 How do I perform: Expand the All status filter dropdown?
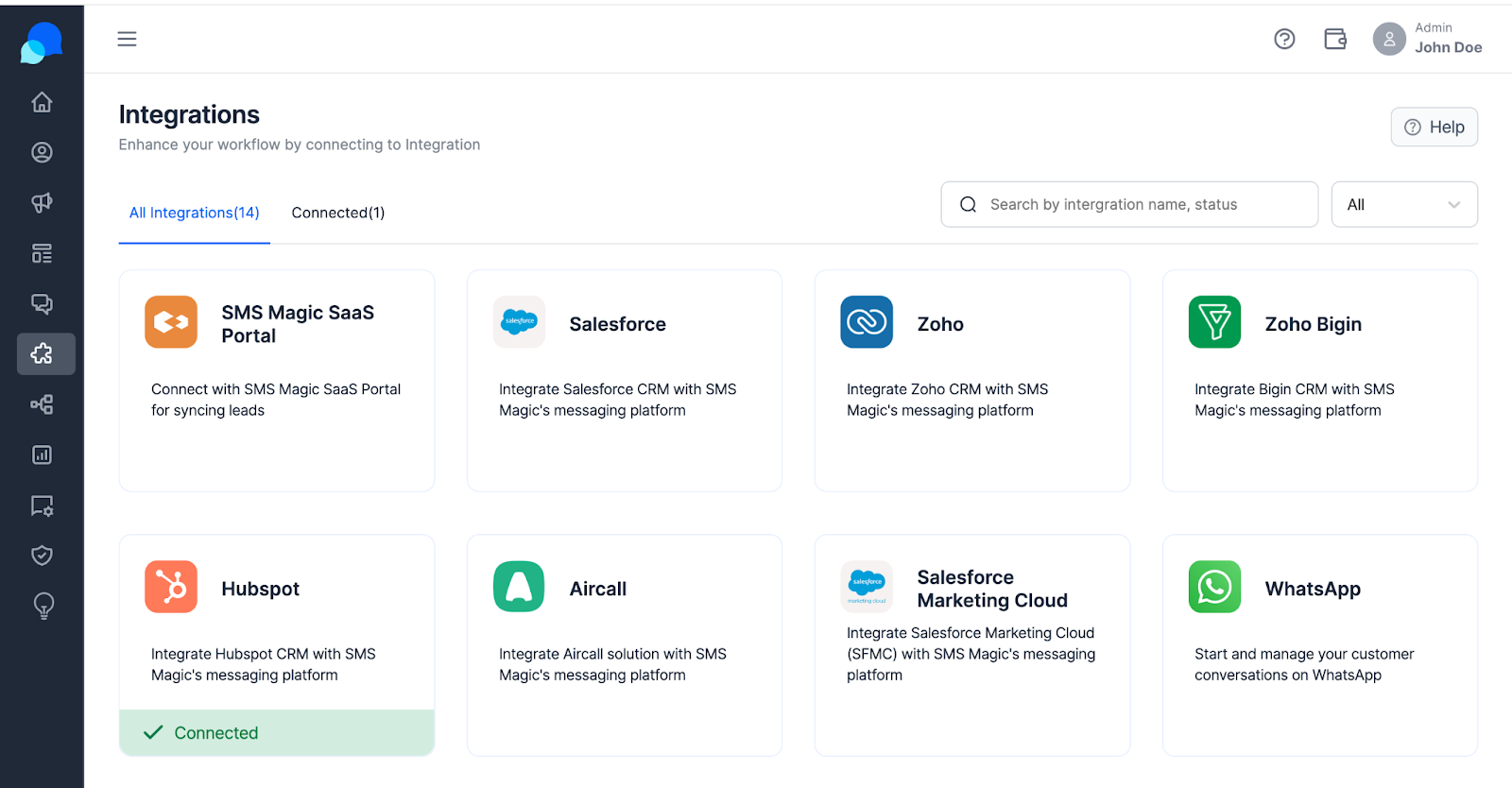point(1404,204)
